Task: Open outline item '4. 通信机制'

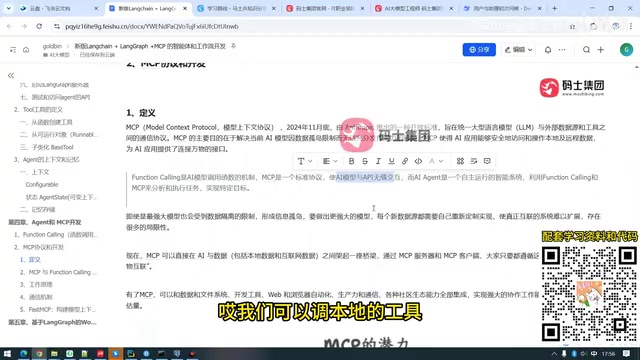Action: point(36,297)
